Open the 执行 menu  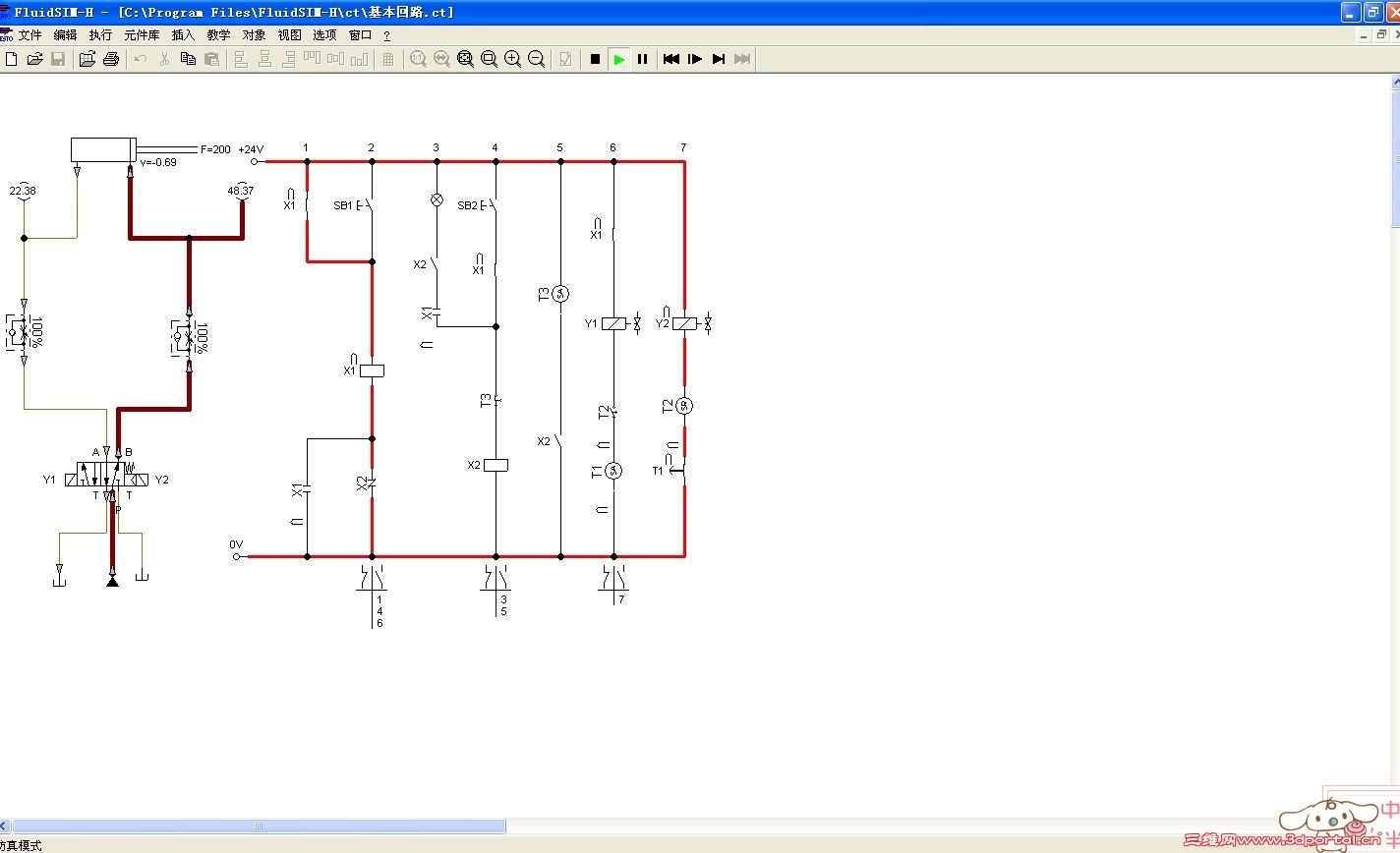[x=100, y=34]
